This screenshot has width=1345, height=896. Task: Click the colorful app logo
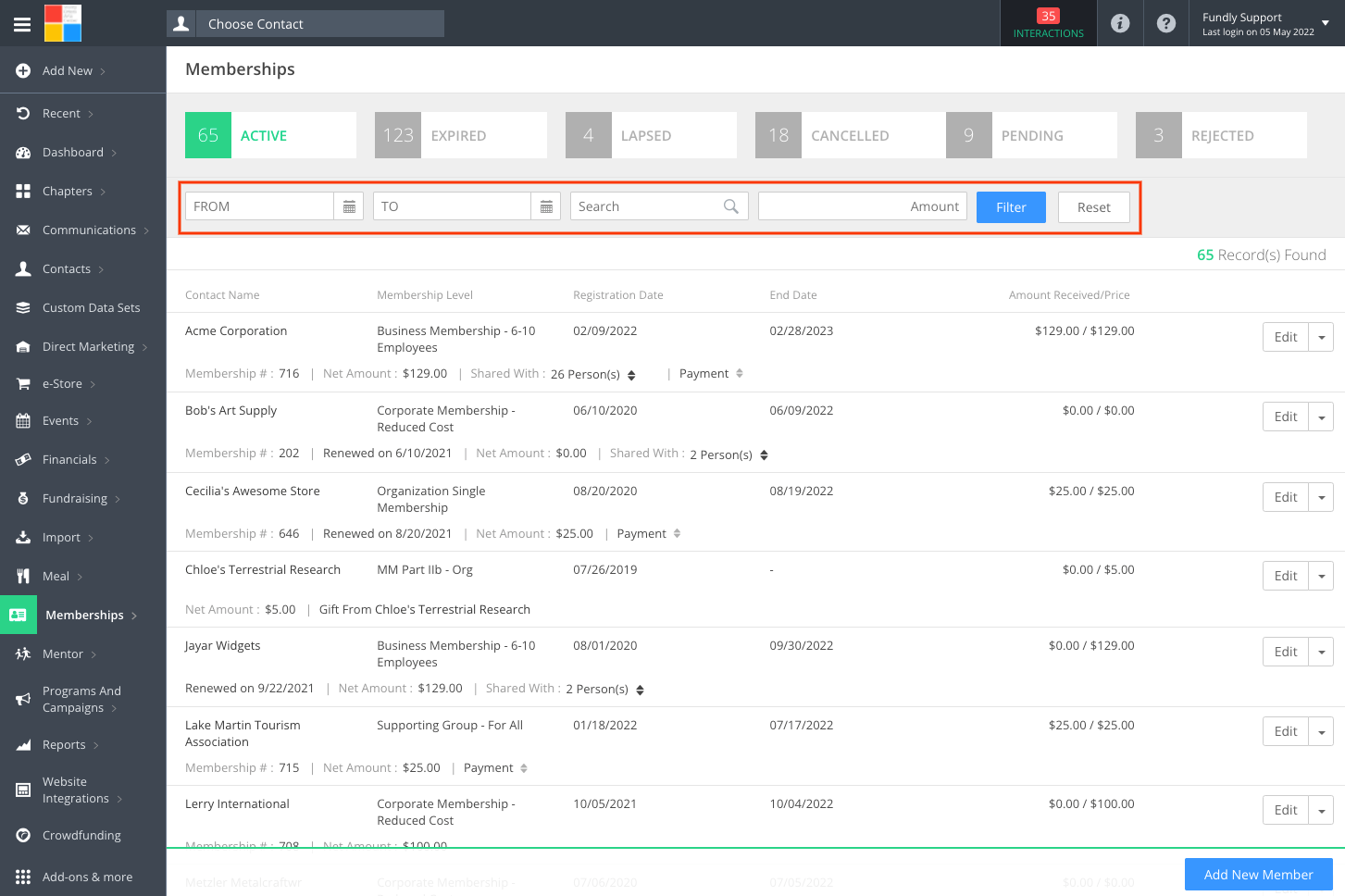[63, 23]
